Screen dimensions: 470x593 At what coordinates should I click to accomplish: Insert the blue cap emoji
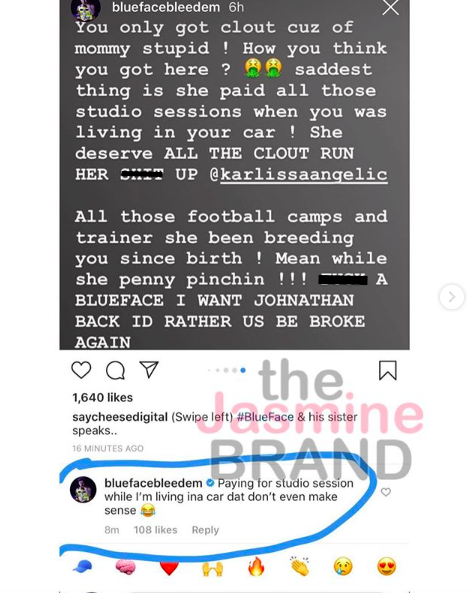(82, 567)
